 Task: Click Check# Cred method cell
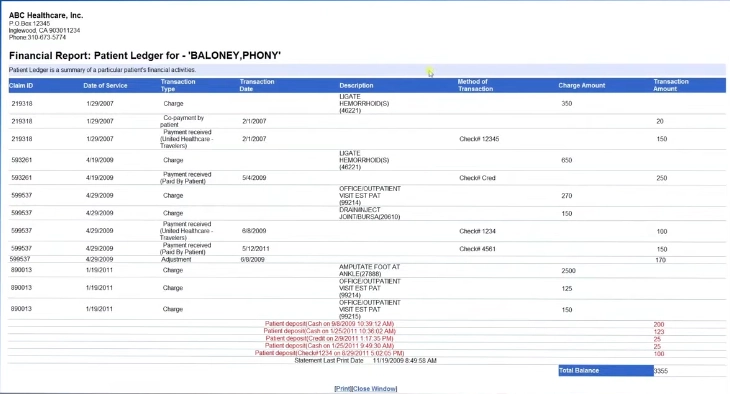(477, 178)
